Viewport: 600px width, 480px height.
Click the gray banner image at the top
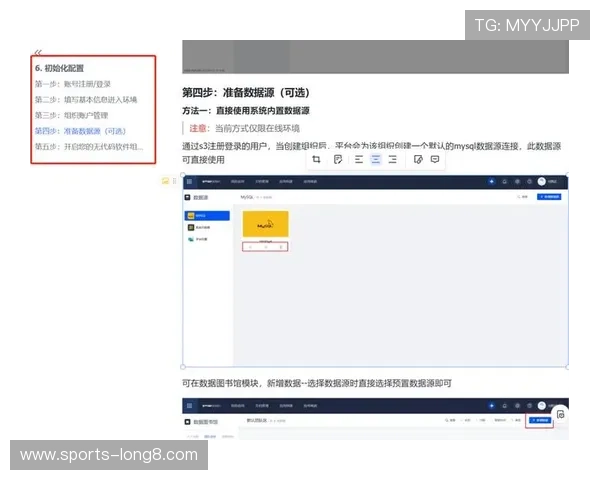[x=375, y=57]
